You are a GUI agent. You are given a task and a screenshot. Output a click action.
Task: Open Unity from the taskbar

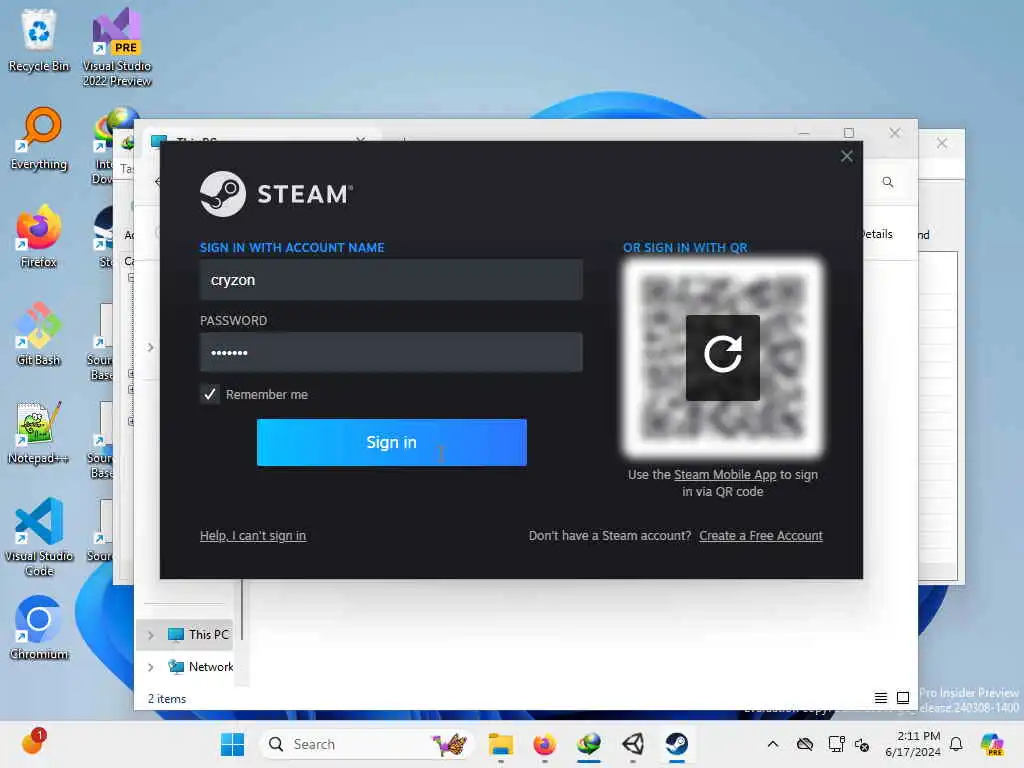(633, 744)
